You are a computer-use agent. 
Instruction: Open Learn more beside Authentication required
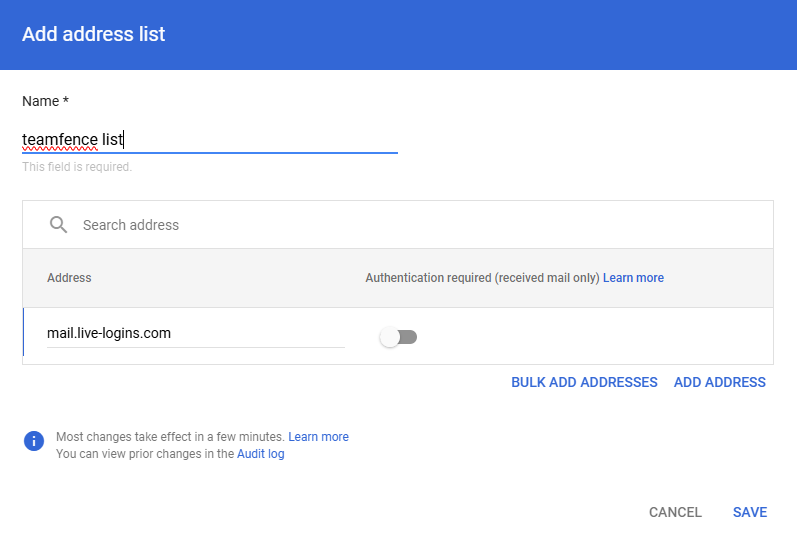pyautogui.click(x=633, y=278)
